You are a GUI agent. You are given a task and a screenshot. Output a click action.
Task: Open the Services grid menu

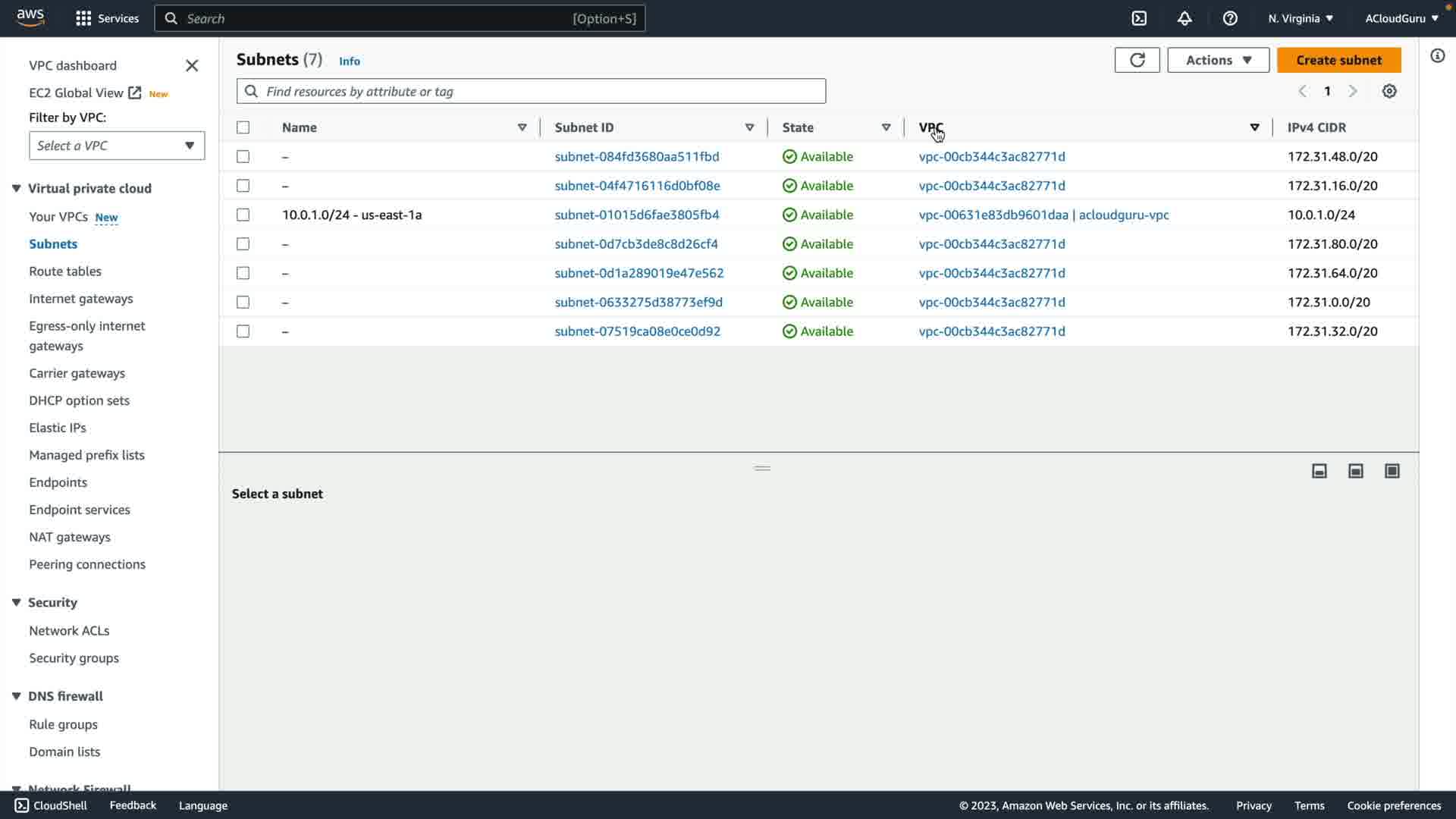tap(83, 18)
